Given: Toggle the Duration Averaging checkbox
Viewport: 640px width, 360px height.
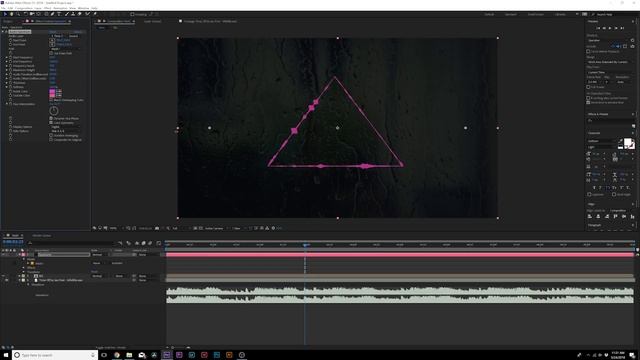Looking at the screenshot, I should click(51, 136).
